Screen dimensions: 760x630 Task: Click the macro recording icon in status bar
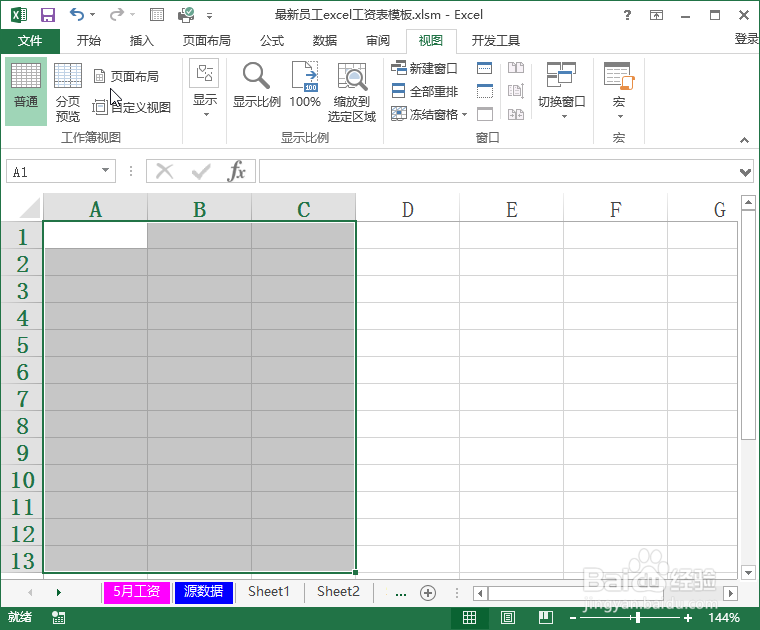pos(59,617)
